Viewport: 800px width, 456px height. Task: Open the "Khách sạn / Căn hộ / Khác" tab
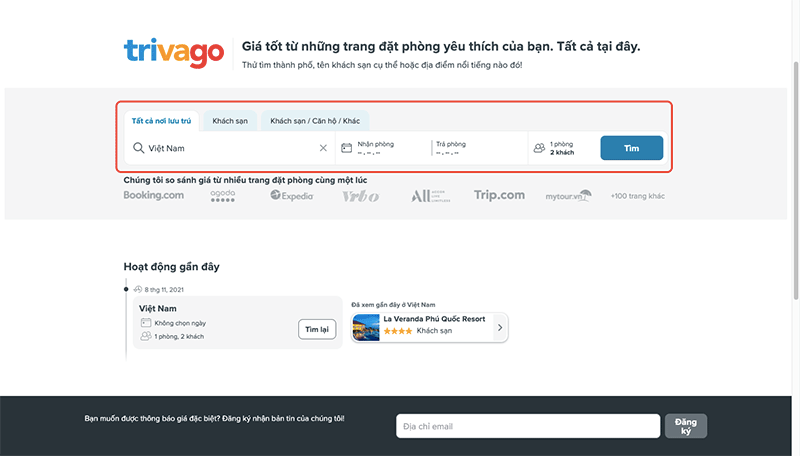coord(315,121)
